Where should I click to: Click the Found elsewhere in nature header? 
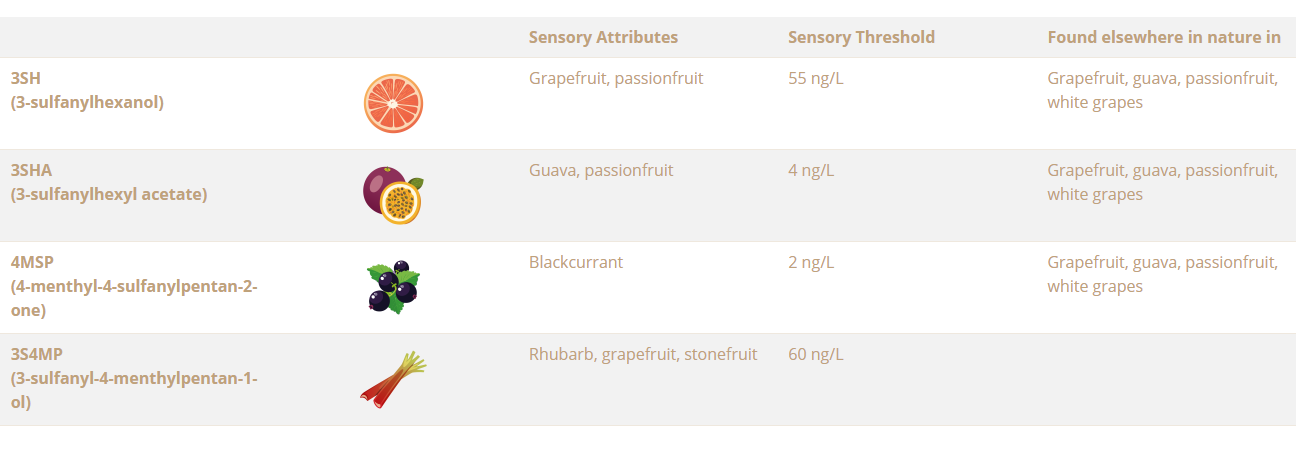[1164, 37]
